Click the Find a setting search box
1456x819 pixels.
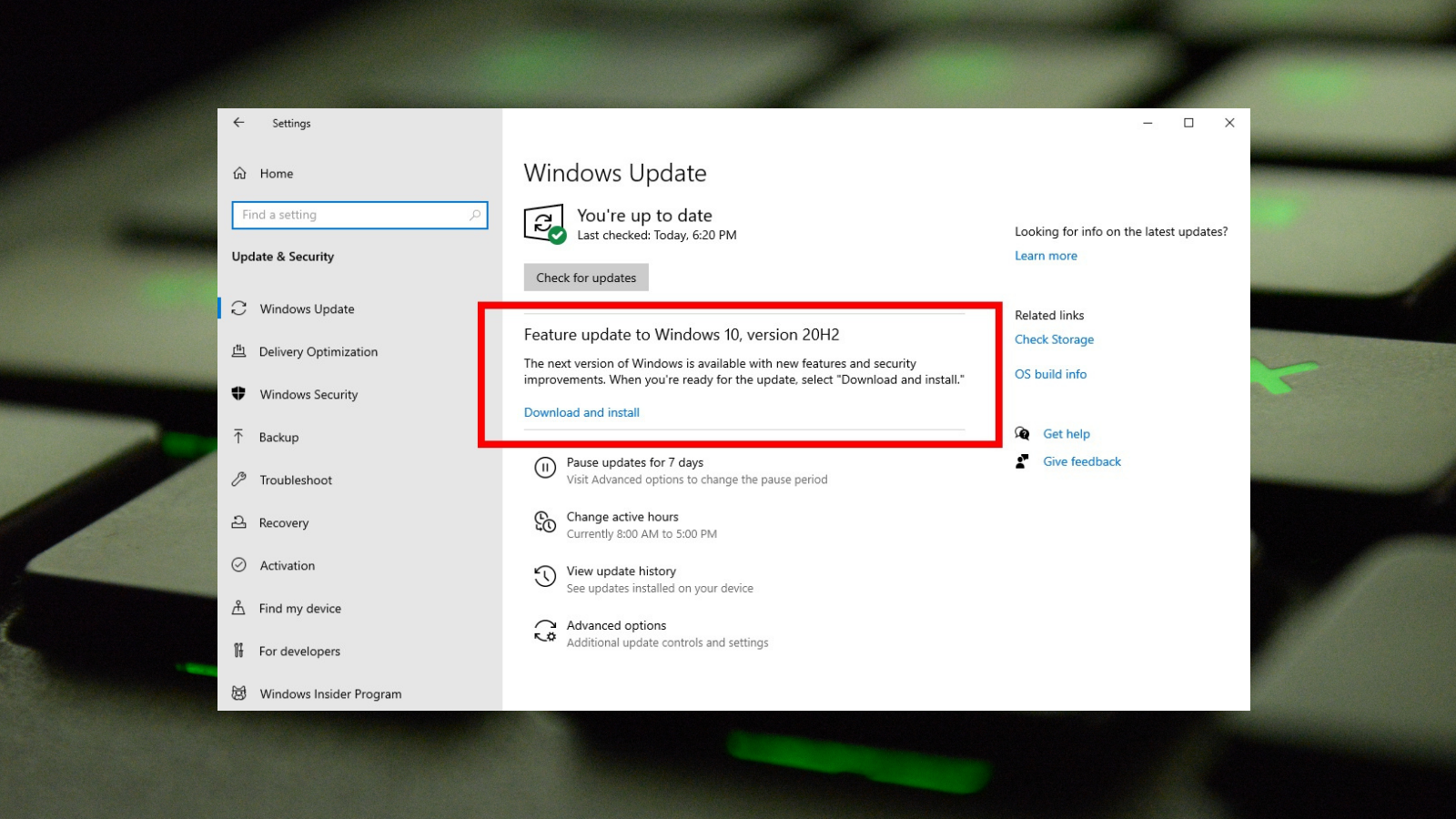pos(359,215)
